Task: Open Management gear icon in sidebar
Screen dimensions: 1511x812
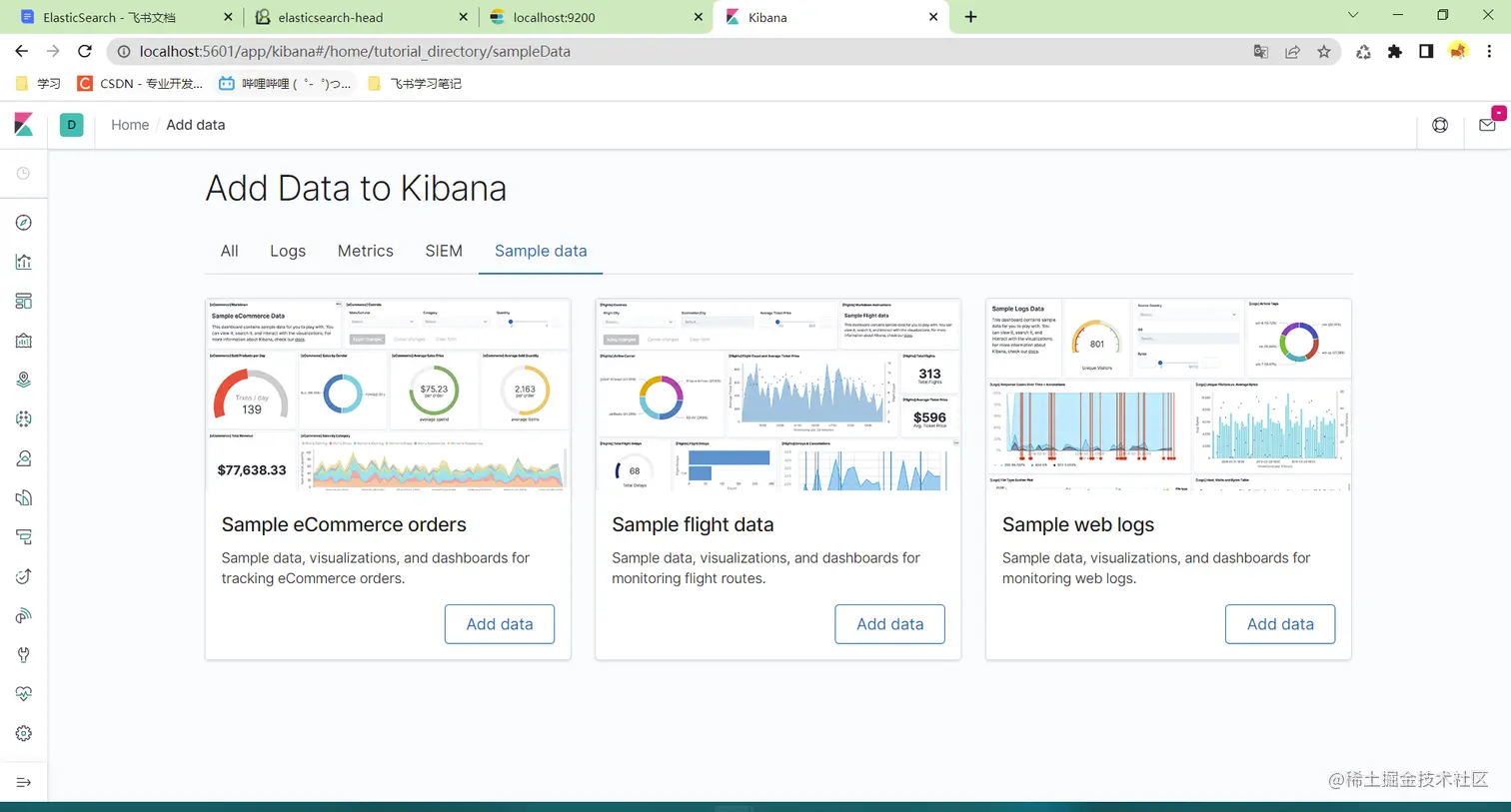Action: 24,733
